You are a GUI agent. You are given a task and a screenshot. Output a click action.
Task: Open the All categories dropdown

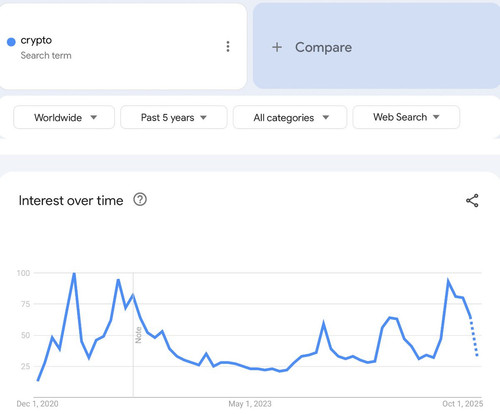pyautogui.click(x=290, y=117)
